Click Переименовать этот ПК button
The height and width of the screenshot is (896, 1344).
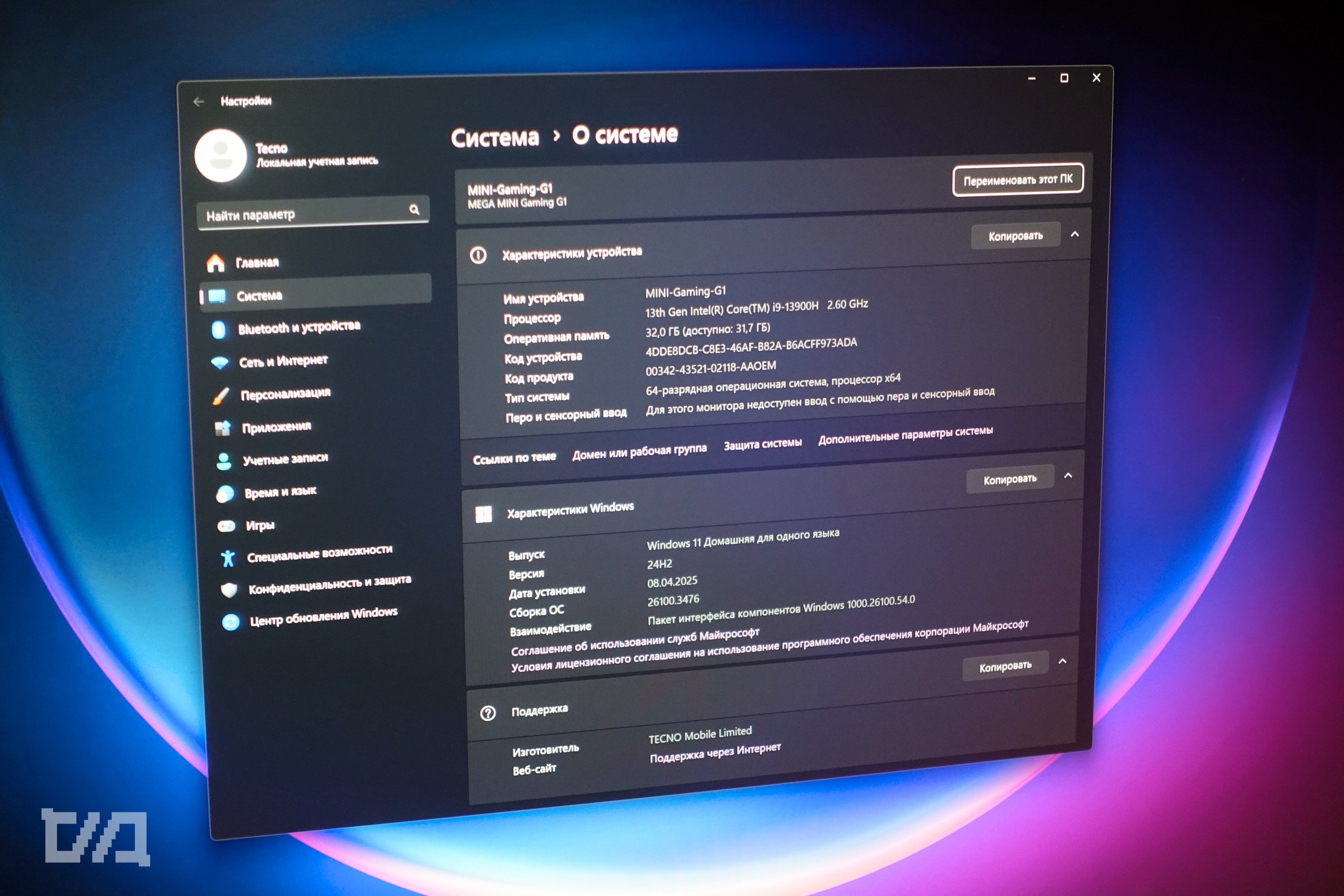point(1018,180)
